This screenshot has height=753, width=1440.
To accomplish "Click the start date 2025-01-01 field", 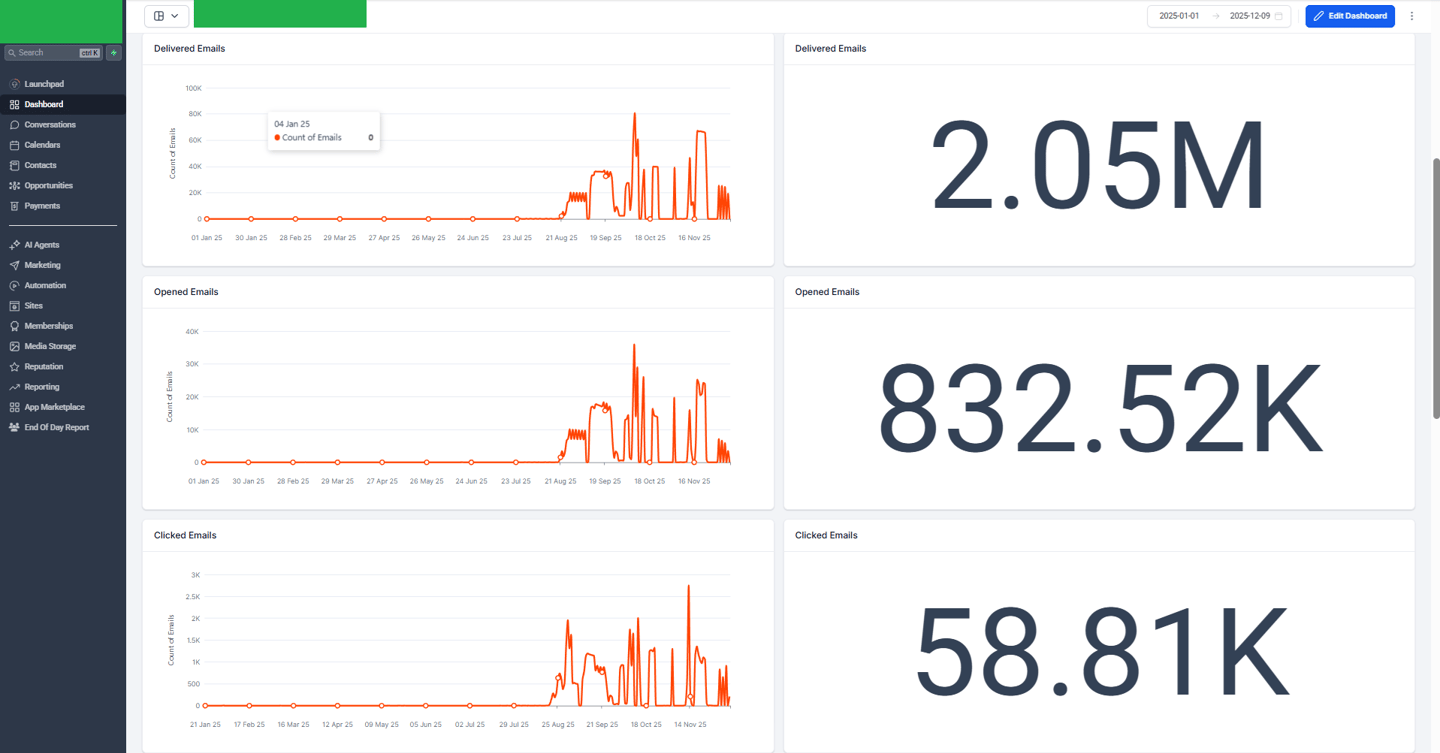I will pos(1179,16).
